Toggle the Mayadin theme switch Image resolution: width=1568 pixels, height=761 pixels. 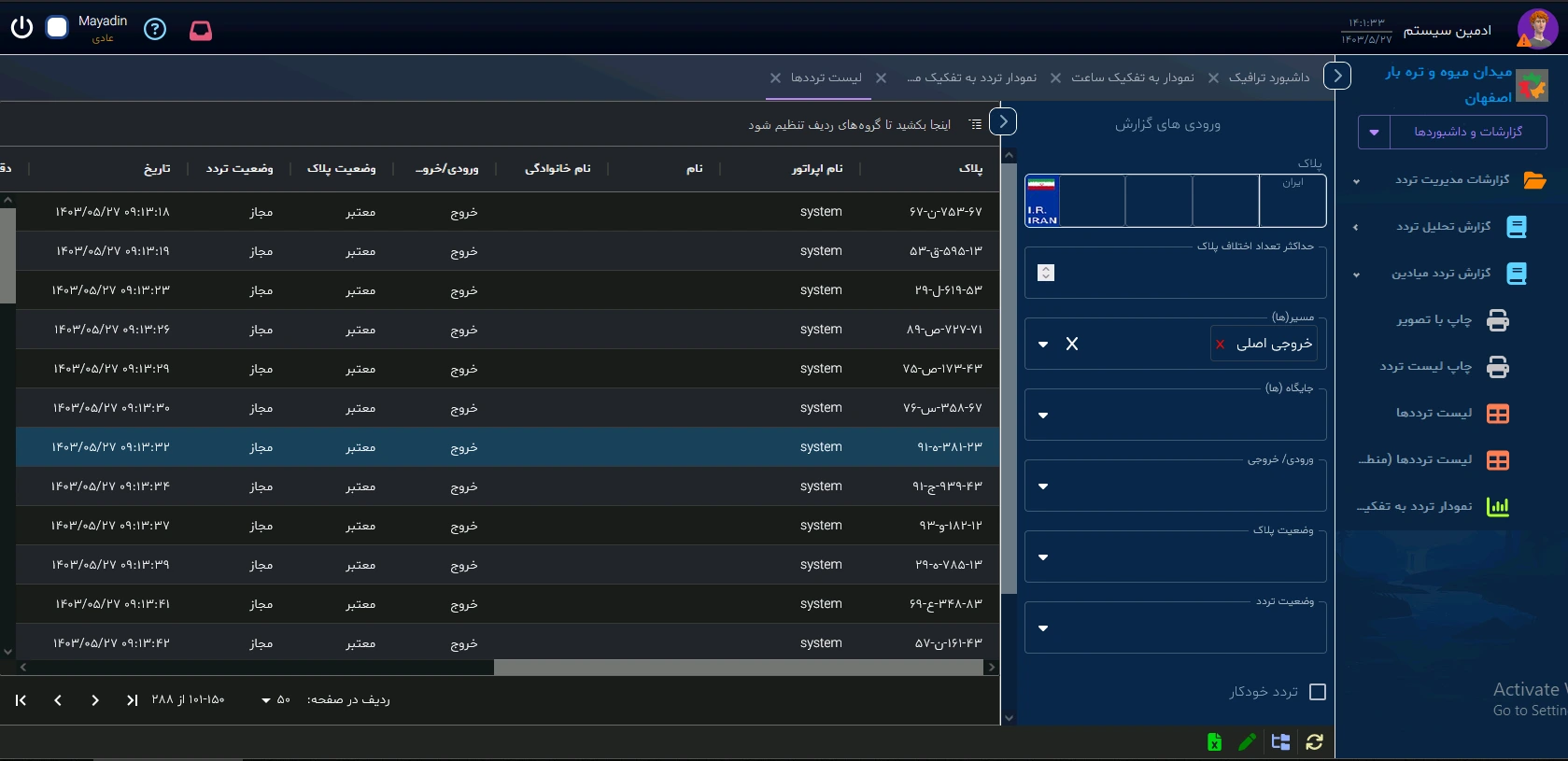57,28
